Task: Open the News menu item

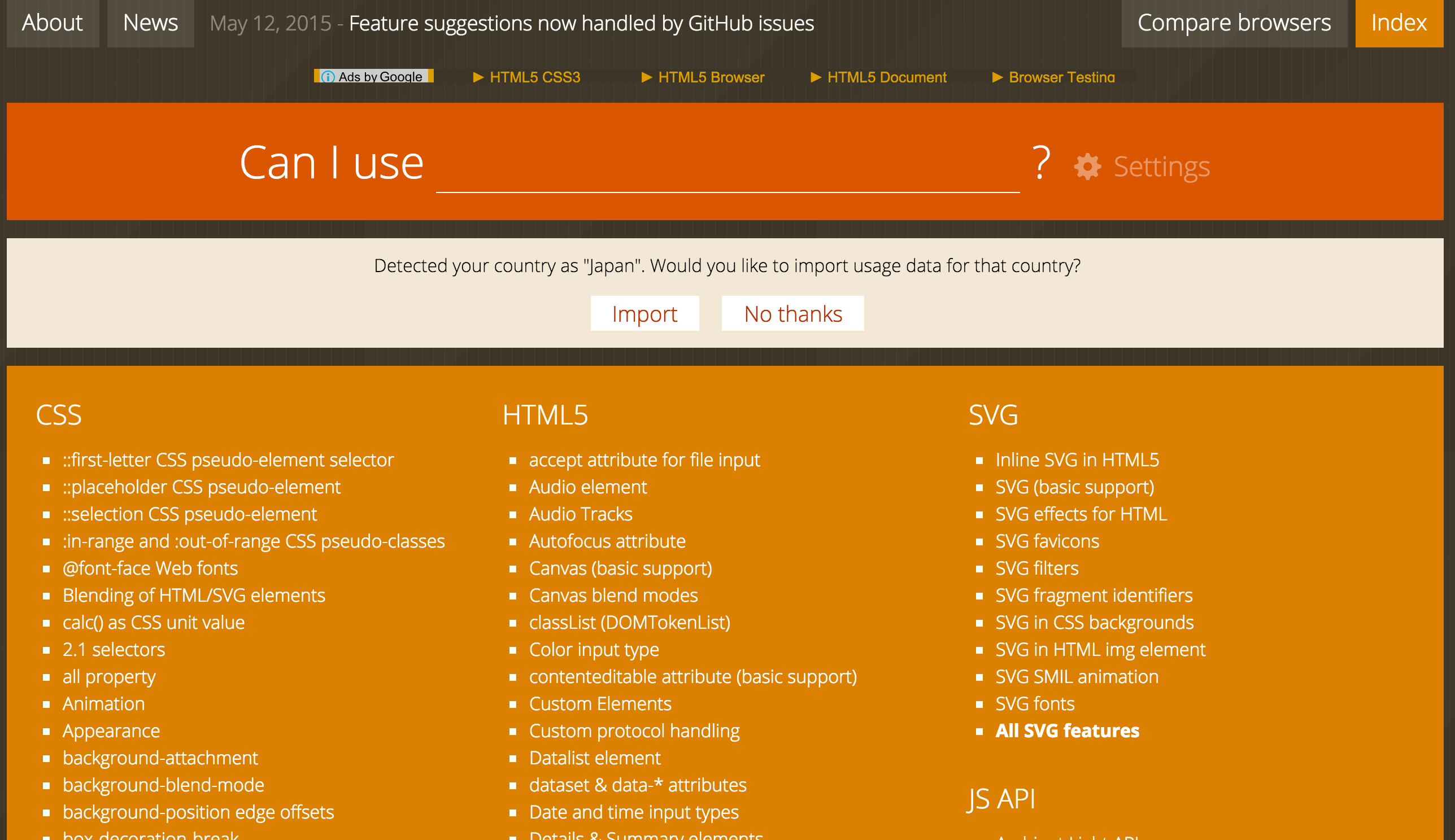Action: coord(150,23)
